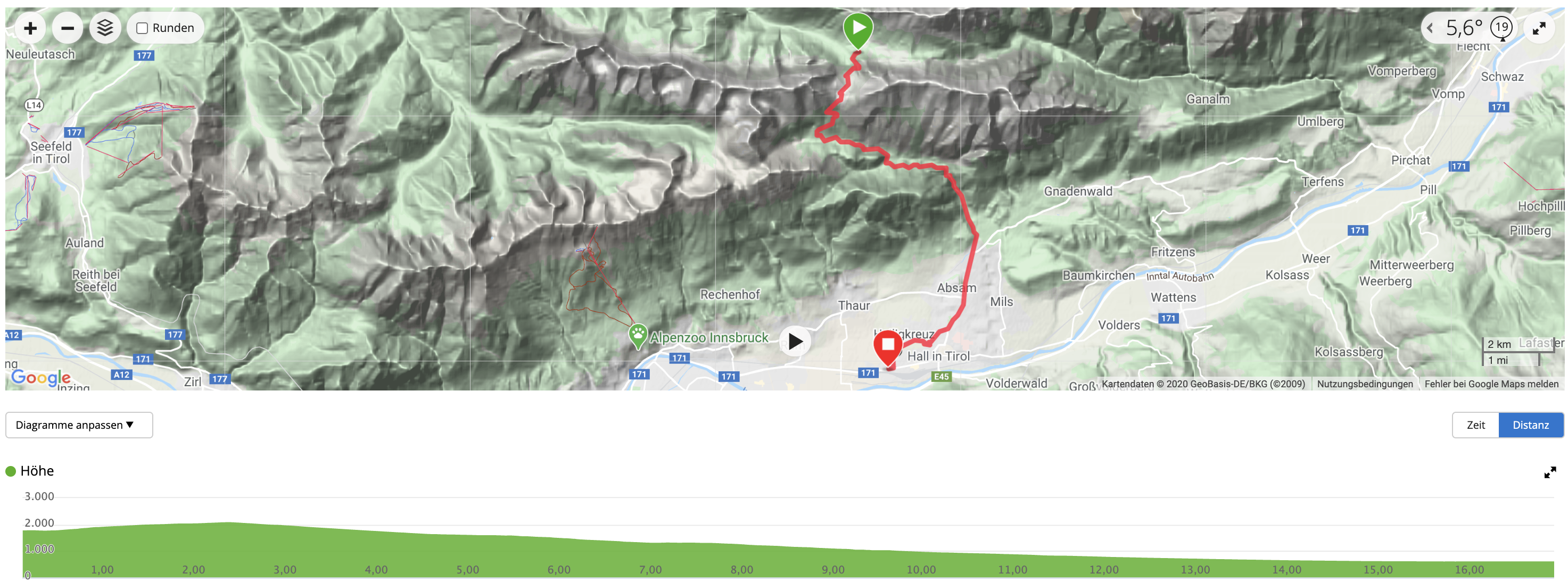The height and width of the screenshot is (582, 1568).
Task: Collapse weather panel with left chevron
Action: [1431, 28]
